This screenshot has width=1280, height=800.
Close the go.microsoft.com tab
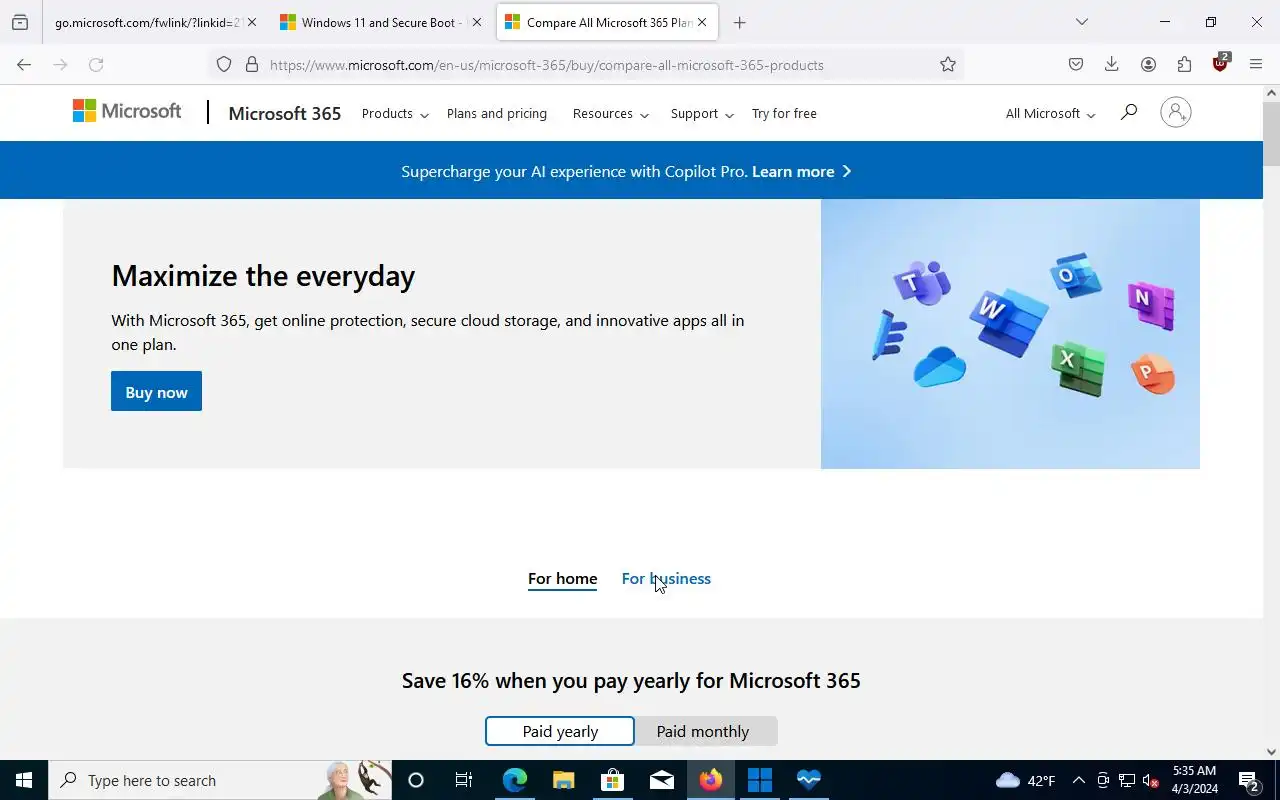tap(252, 22)
